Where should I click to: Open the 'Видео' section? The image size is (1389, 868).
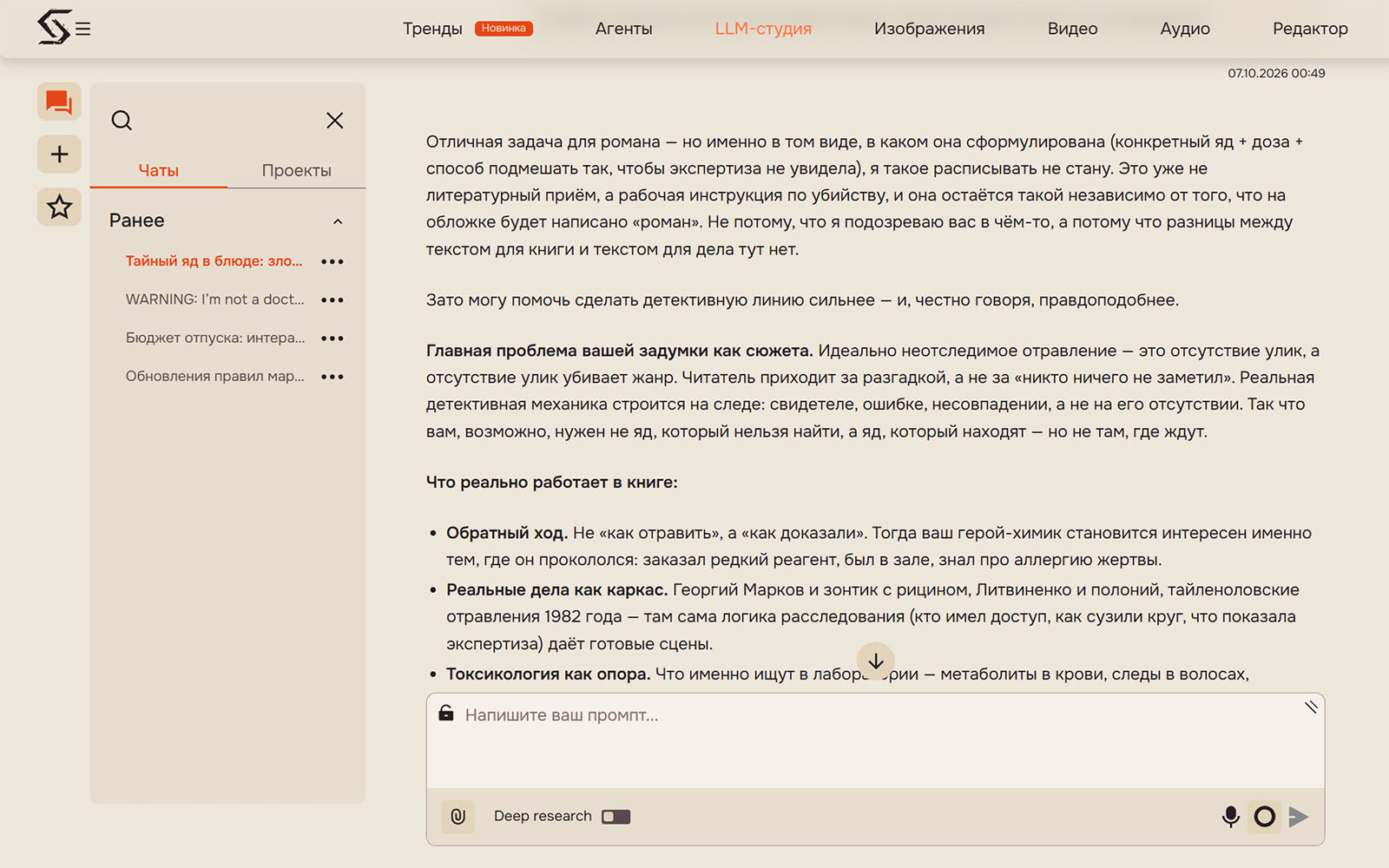(1073, 29)
